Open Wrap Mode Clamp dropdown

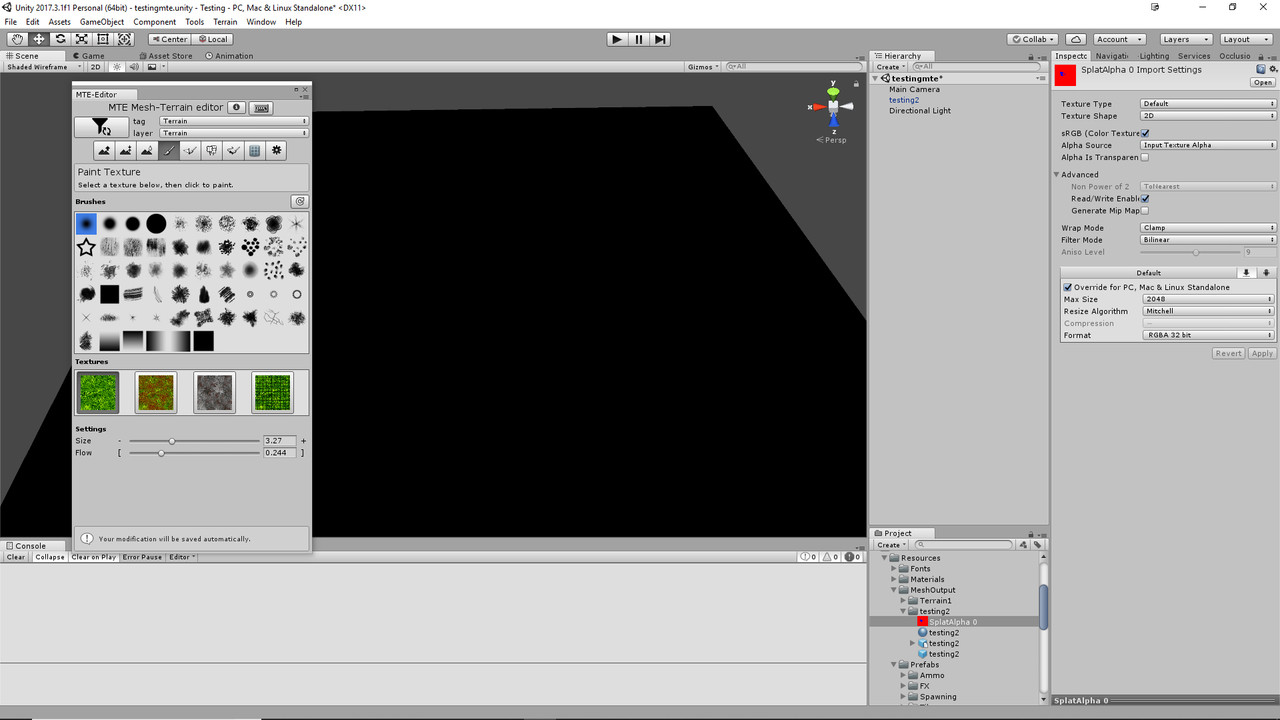pyautogui.click(x=1208, y=228)
